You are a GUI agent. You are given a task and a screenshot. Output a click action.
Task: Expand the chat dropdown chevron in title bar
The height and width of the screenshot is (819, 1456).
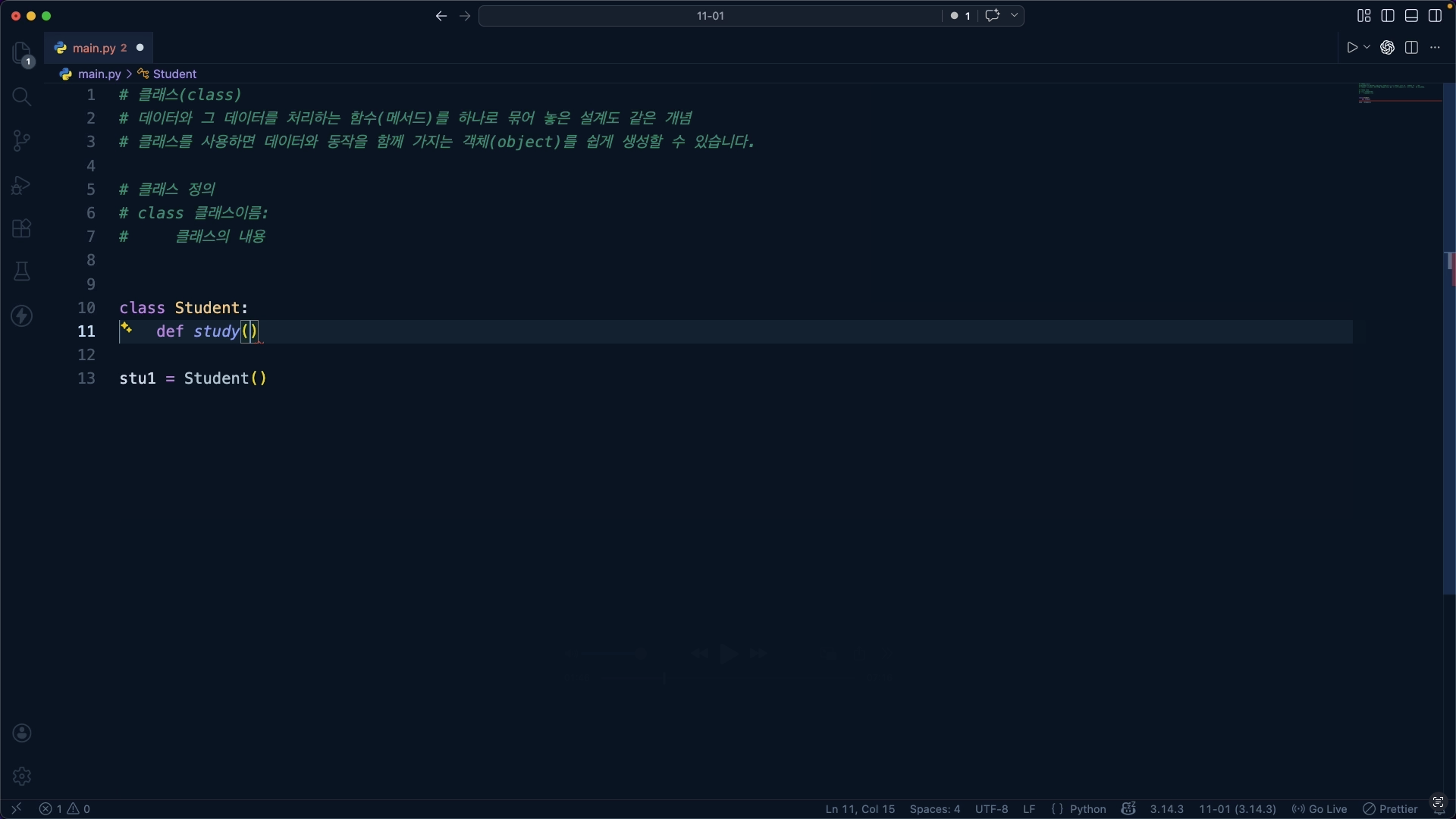[x=1015, y=16]
